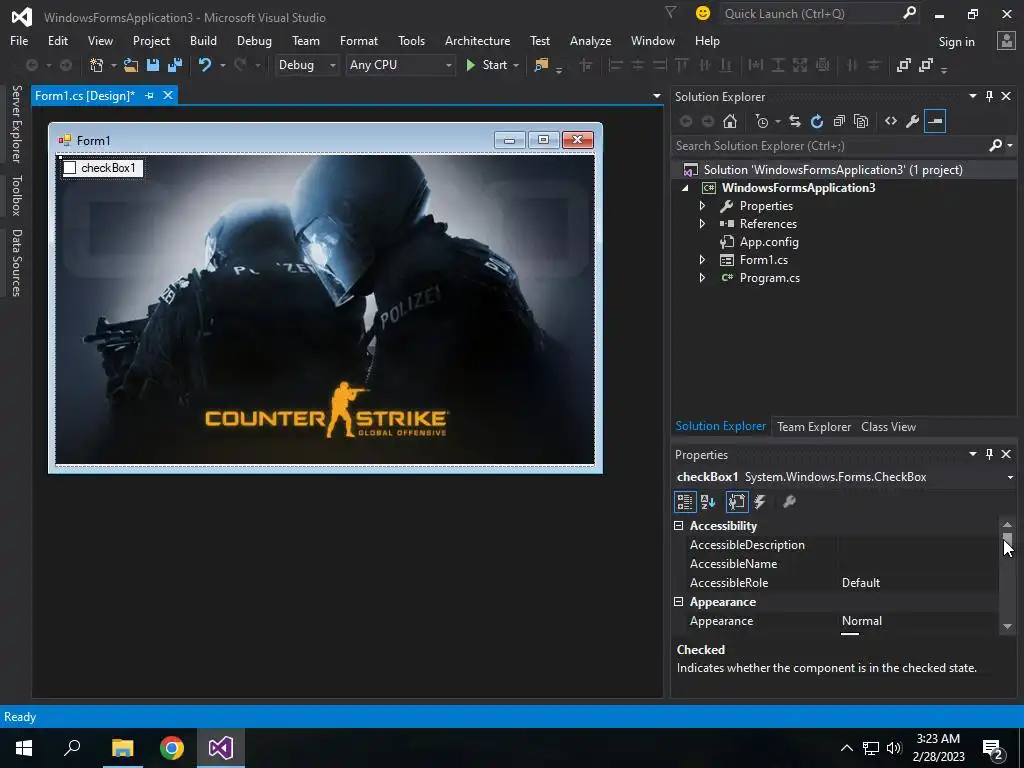The height and width of the screenshot is (768, 1024).
Task: Expand the Program.cs node
Action: point(703,278)
